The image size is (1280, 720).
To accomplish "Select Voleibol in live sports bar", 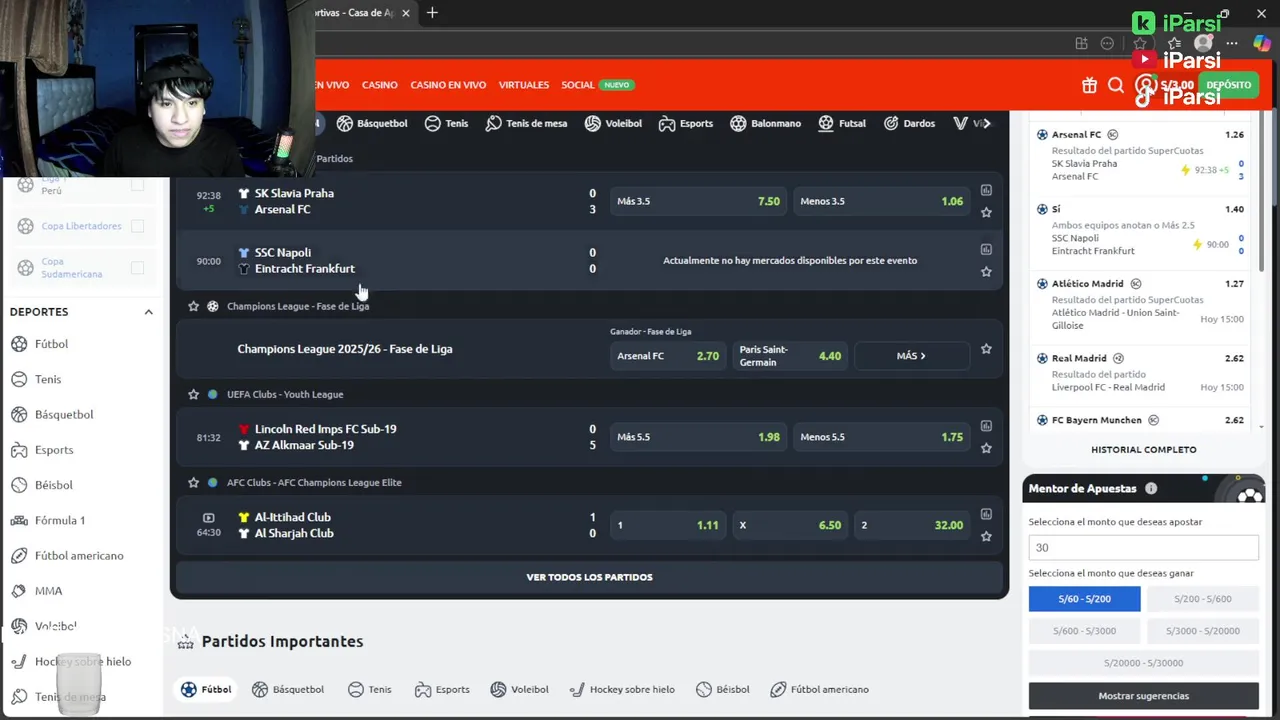I will tap(613, 123).
